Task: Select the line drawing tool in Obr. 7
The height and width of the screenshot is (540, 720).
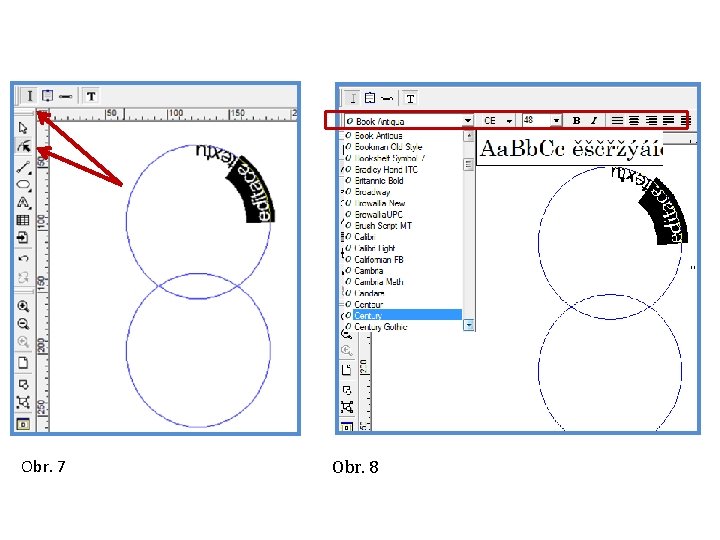Action: click(x=23, y=167)
